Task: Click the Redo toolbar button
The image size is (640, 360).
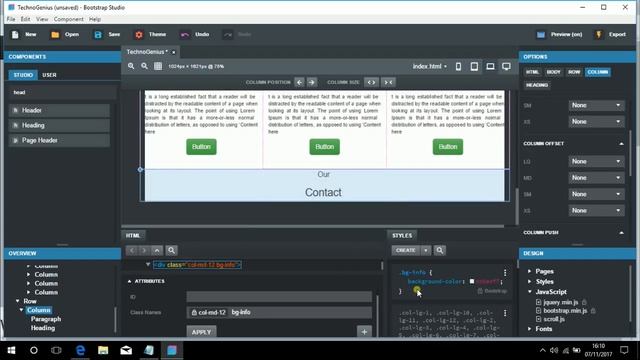Action: click(237, 35)
